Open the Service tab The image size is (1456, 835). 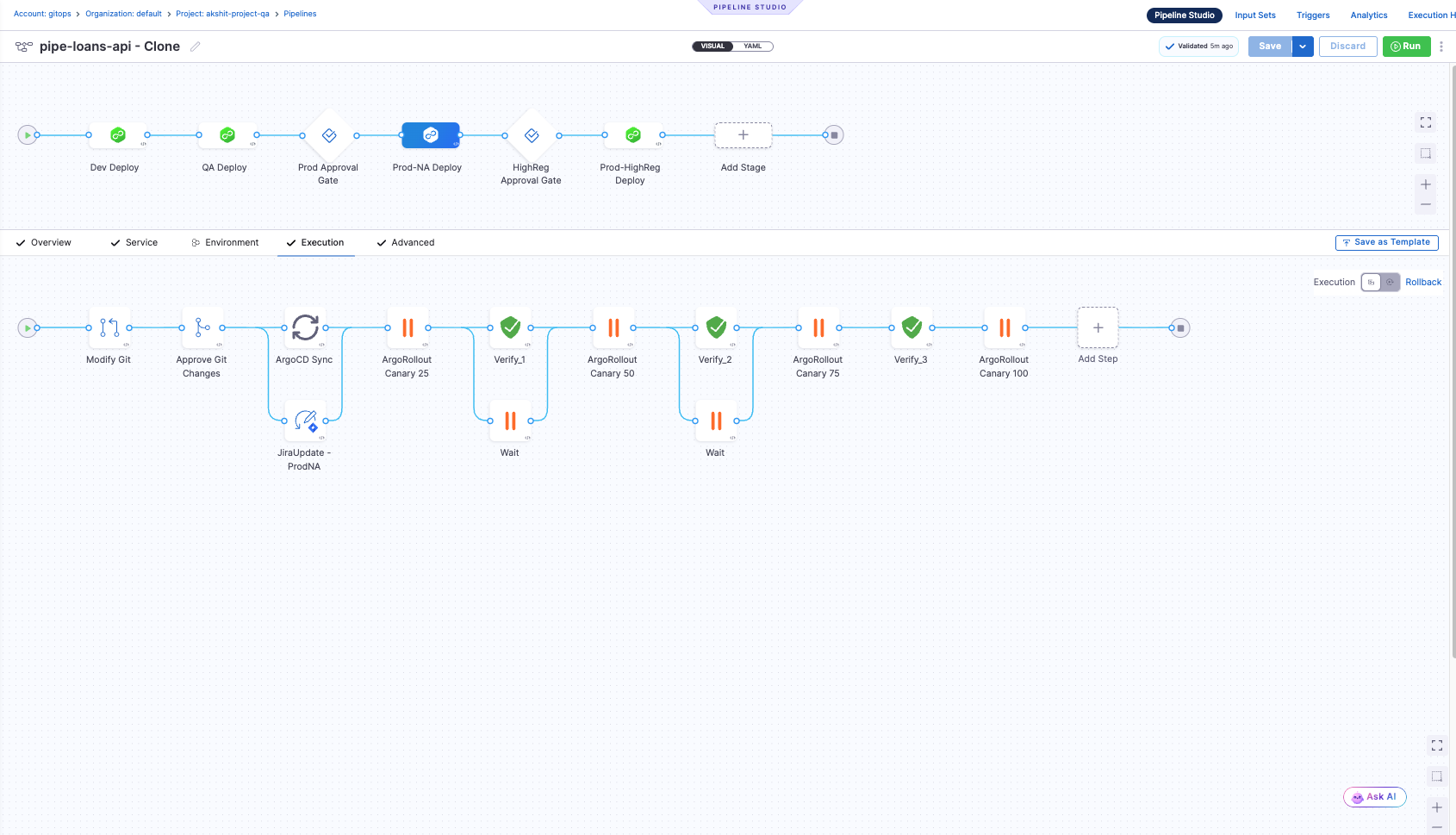[x=141, y=242]
